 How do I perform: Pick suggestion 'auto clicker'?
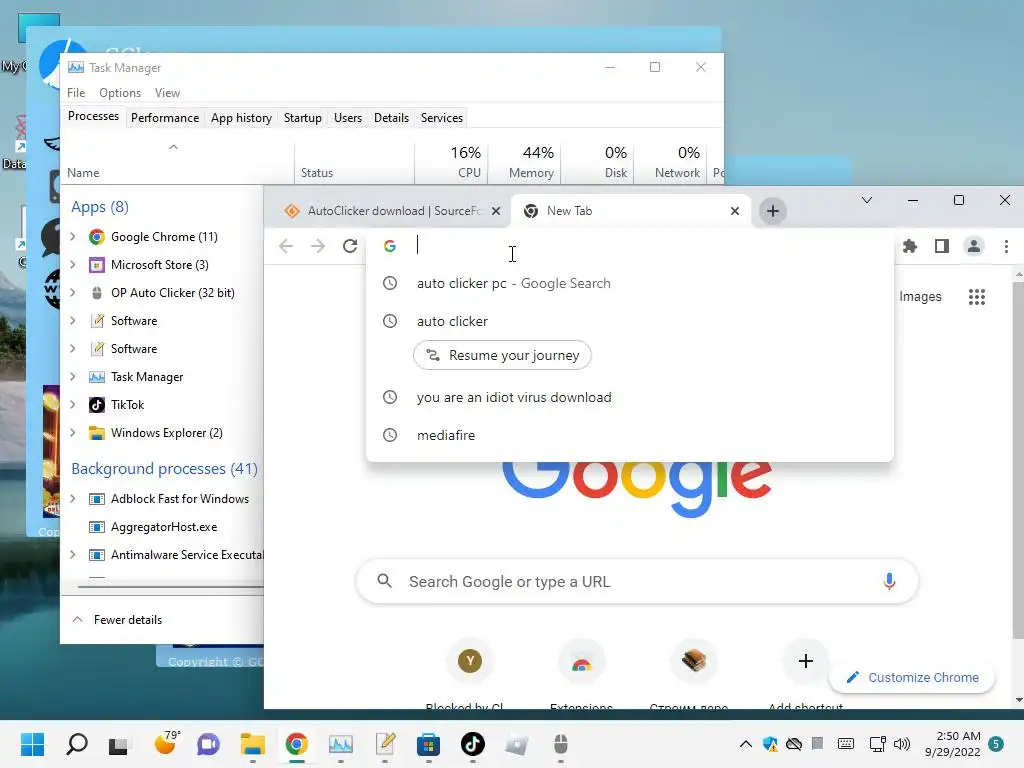click(x=630, y=321)
